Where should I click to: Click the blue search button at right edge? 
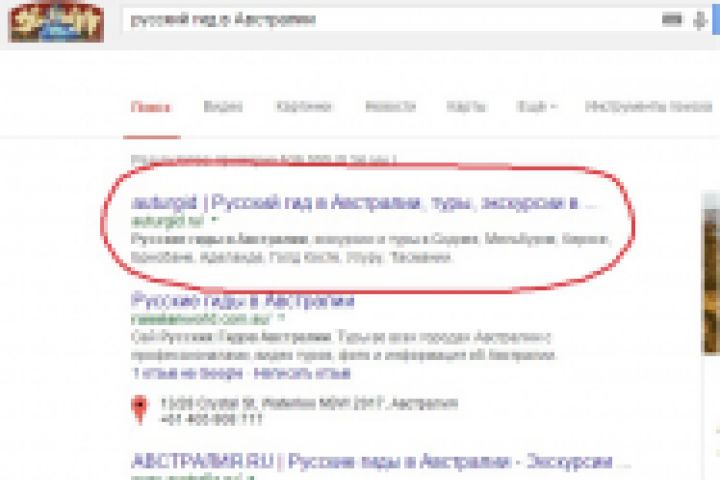(716, 19)
